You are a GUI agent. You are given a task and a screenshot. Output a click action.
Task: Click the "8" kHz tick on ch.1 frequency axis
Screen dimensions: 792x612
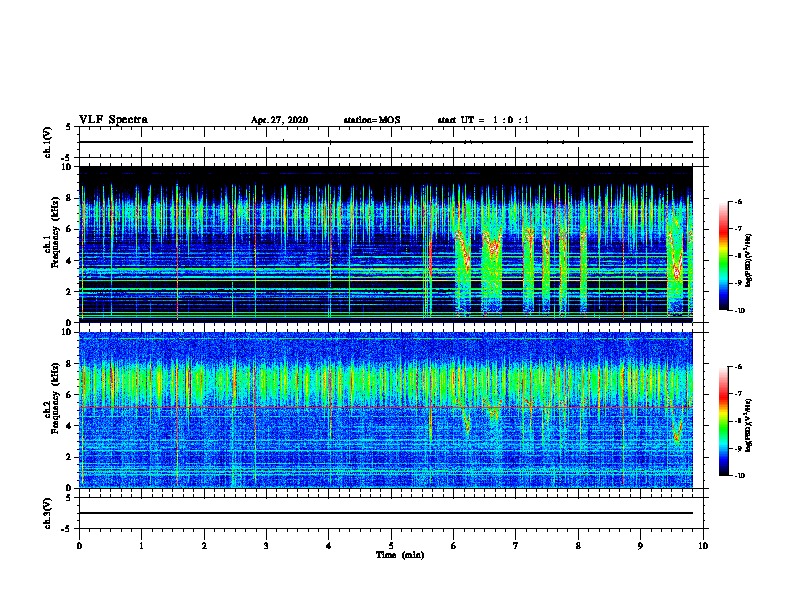69,198
